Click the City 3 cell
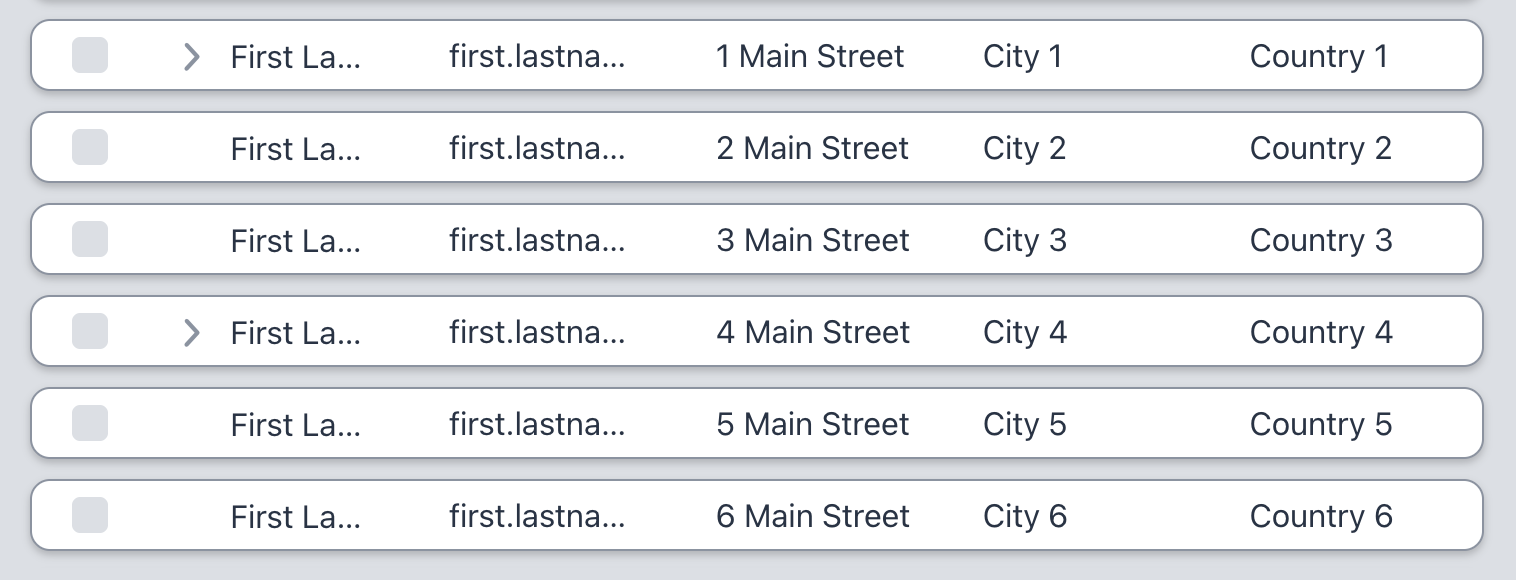Screen dimensions: 1516x580 pyautogui.click(x=1025, y=241)
